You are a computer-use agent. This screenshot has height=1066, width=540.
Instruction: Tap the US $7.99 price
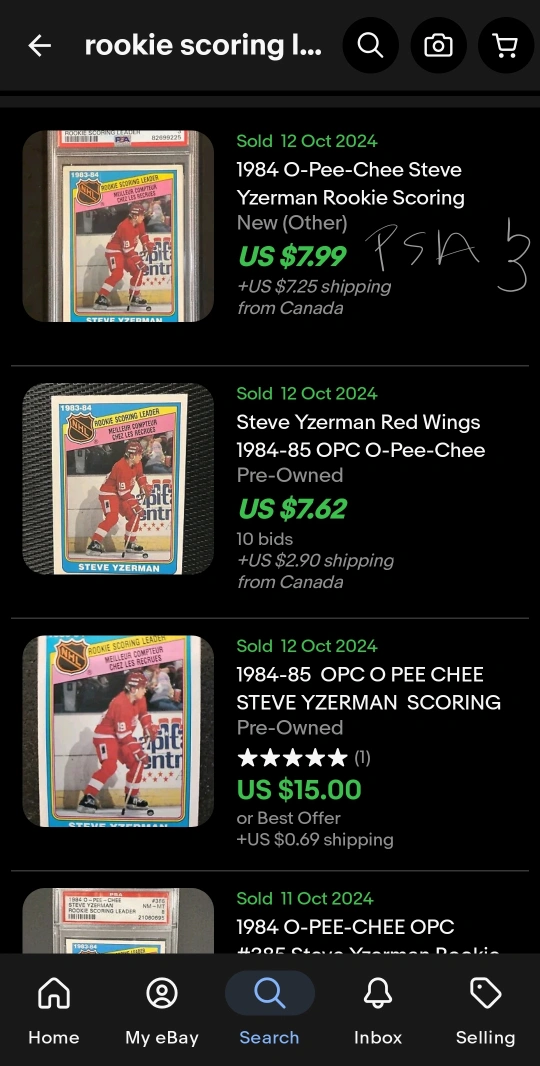292,256
